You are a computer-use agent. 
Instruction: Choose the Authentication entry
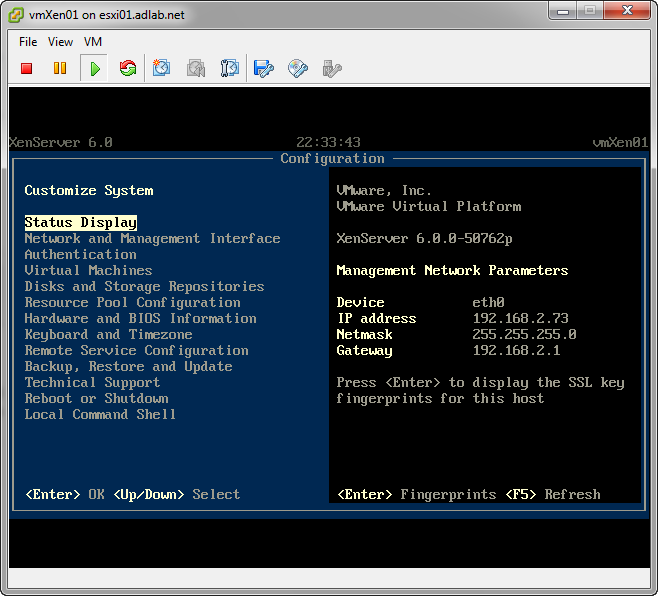[x=81, y=254]
